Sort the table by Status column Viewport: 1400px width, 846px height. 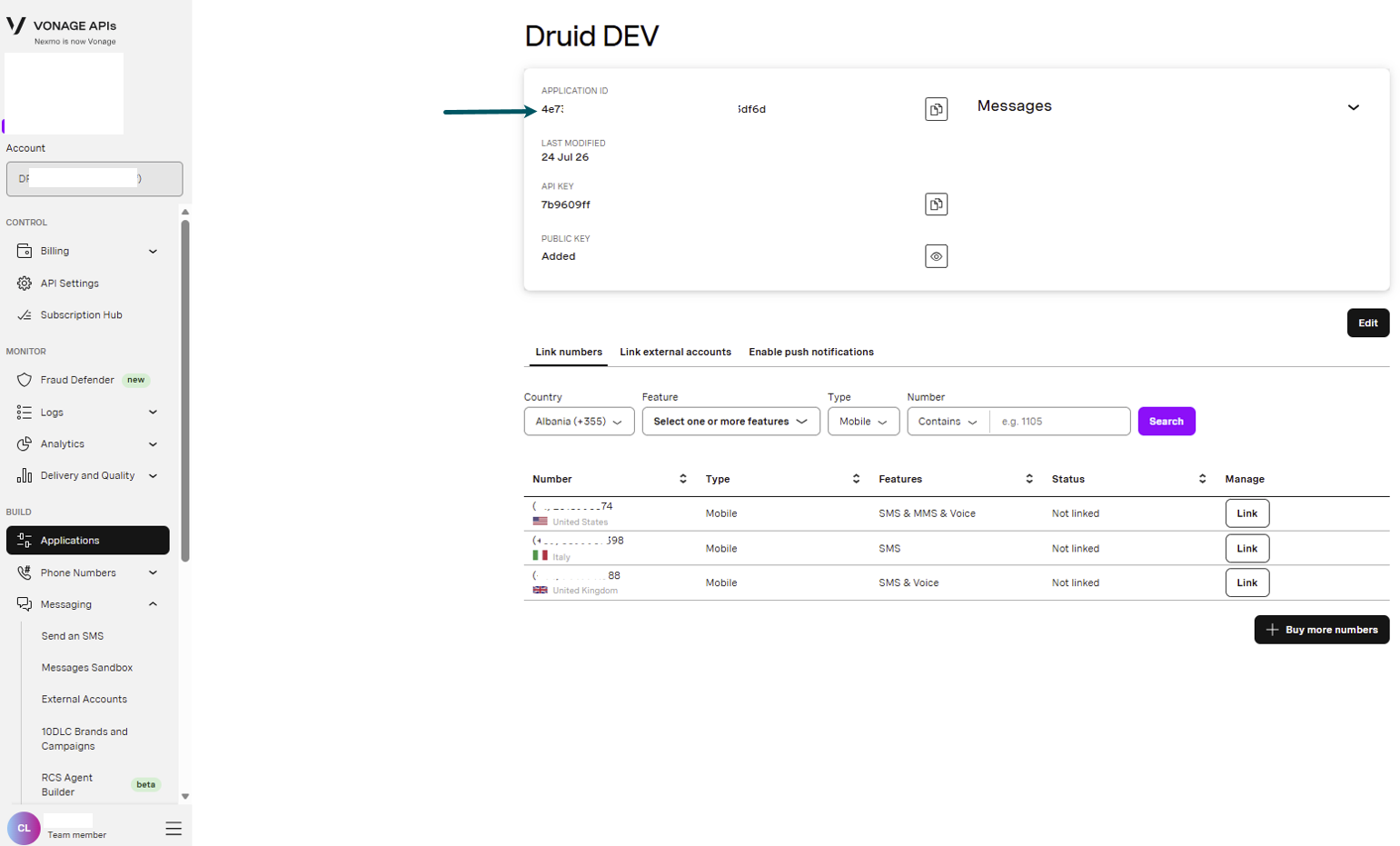[1202, 479]
